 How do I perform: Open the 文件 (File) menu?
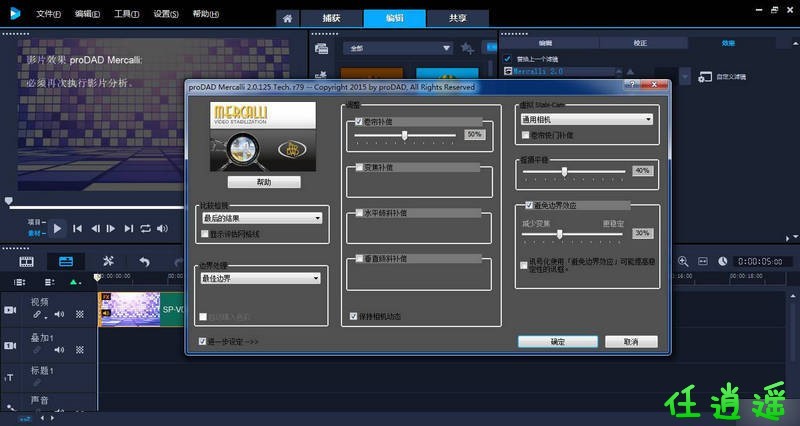click(x=48, y=14)
